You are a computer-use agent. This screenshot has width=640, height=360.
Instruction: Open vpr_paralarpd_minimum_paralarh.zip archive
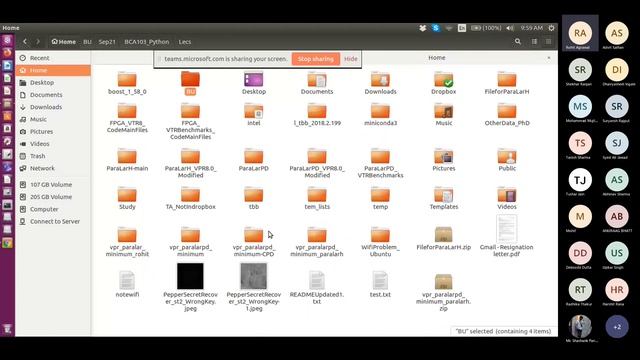tap(444, 282)
